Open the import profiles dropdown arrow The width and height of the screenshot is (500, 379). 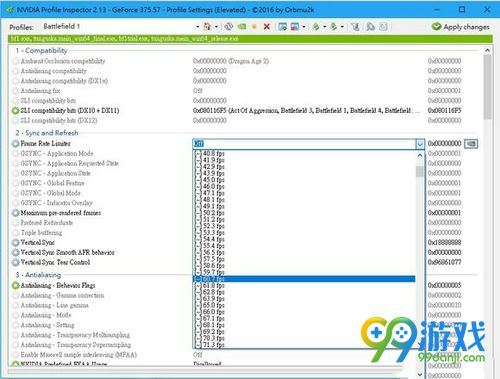342,26
